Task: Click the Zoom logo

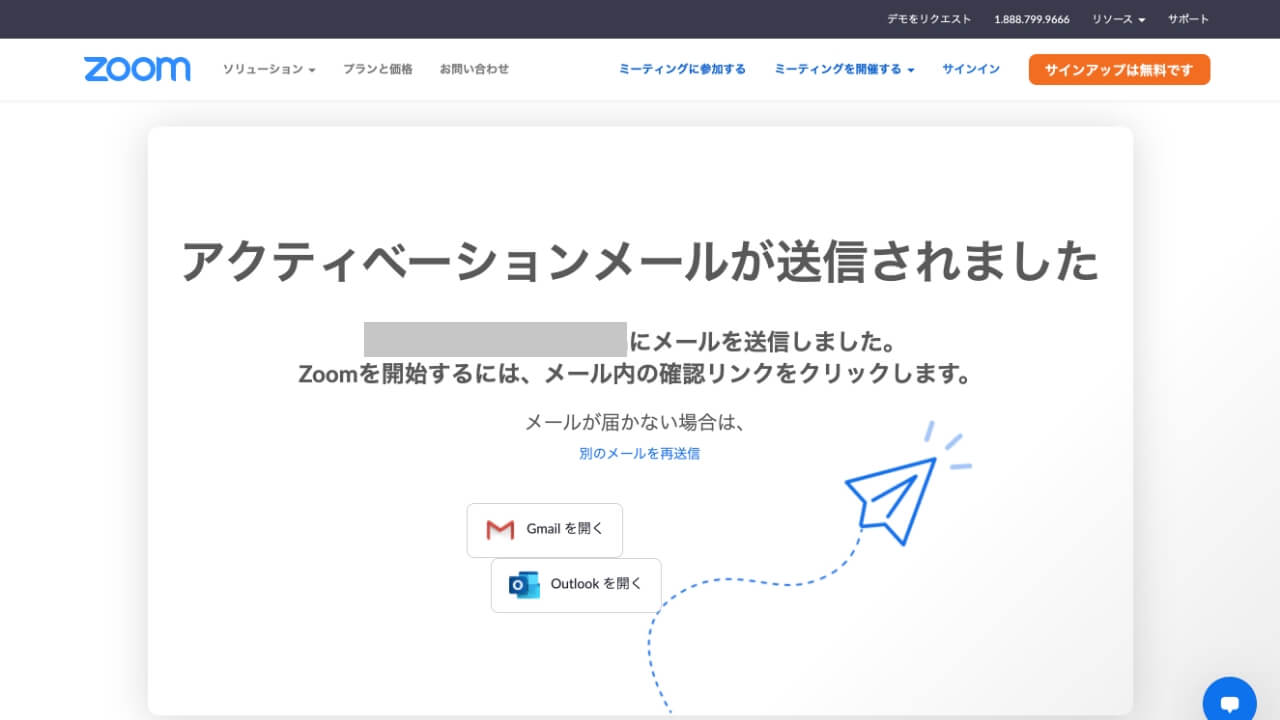Action: [x=137, y=69]
